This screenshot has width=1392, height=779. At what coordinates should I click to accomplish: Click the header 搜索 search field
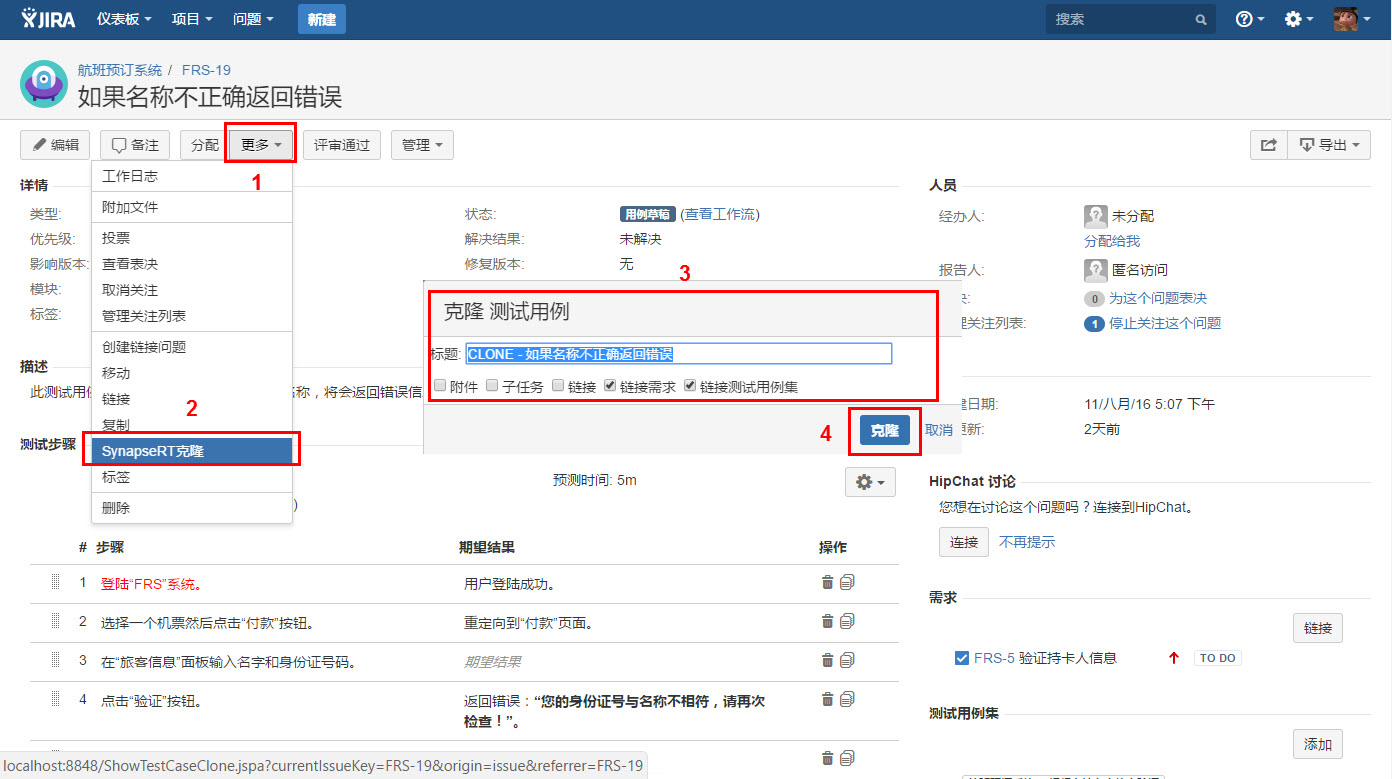tap(1131, 19)
